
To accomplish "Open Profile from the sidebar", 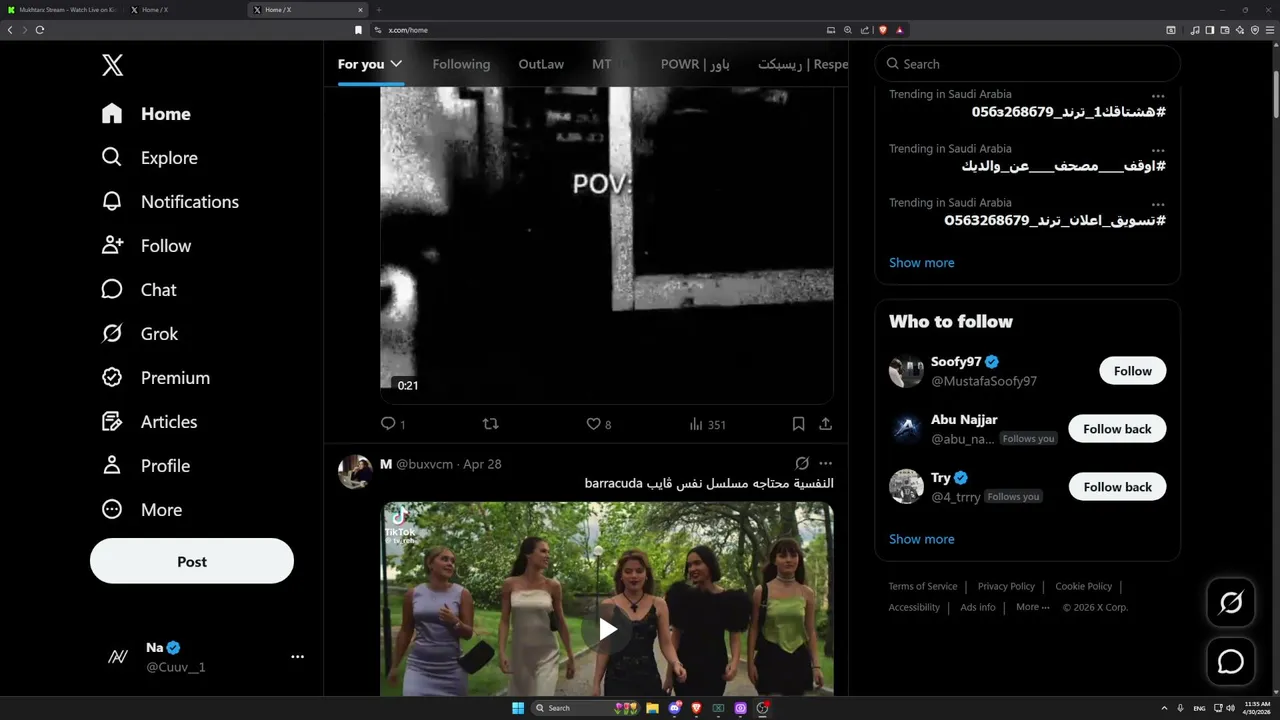I will (x=146, y=466).
